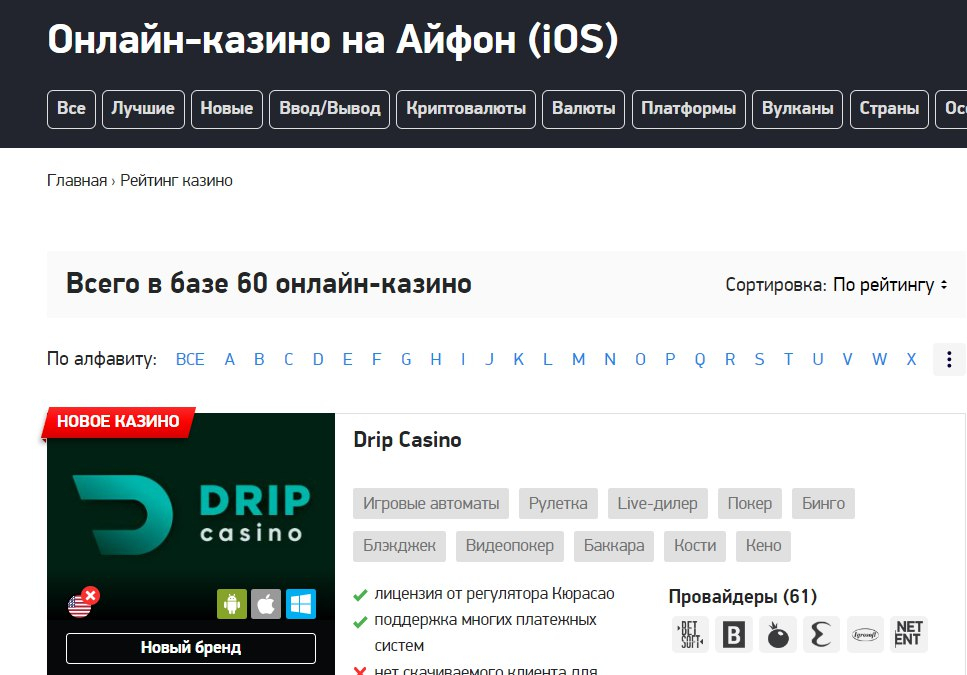Click the Бинго game tag
The width and height of the screenshot is (967, 675).
click(823, 504)
